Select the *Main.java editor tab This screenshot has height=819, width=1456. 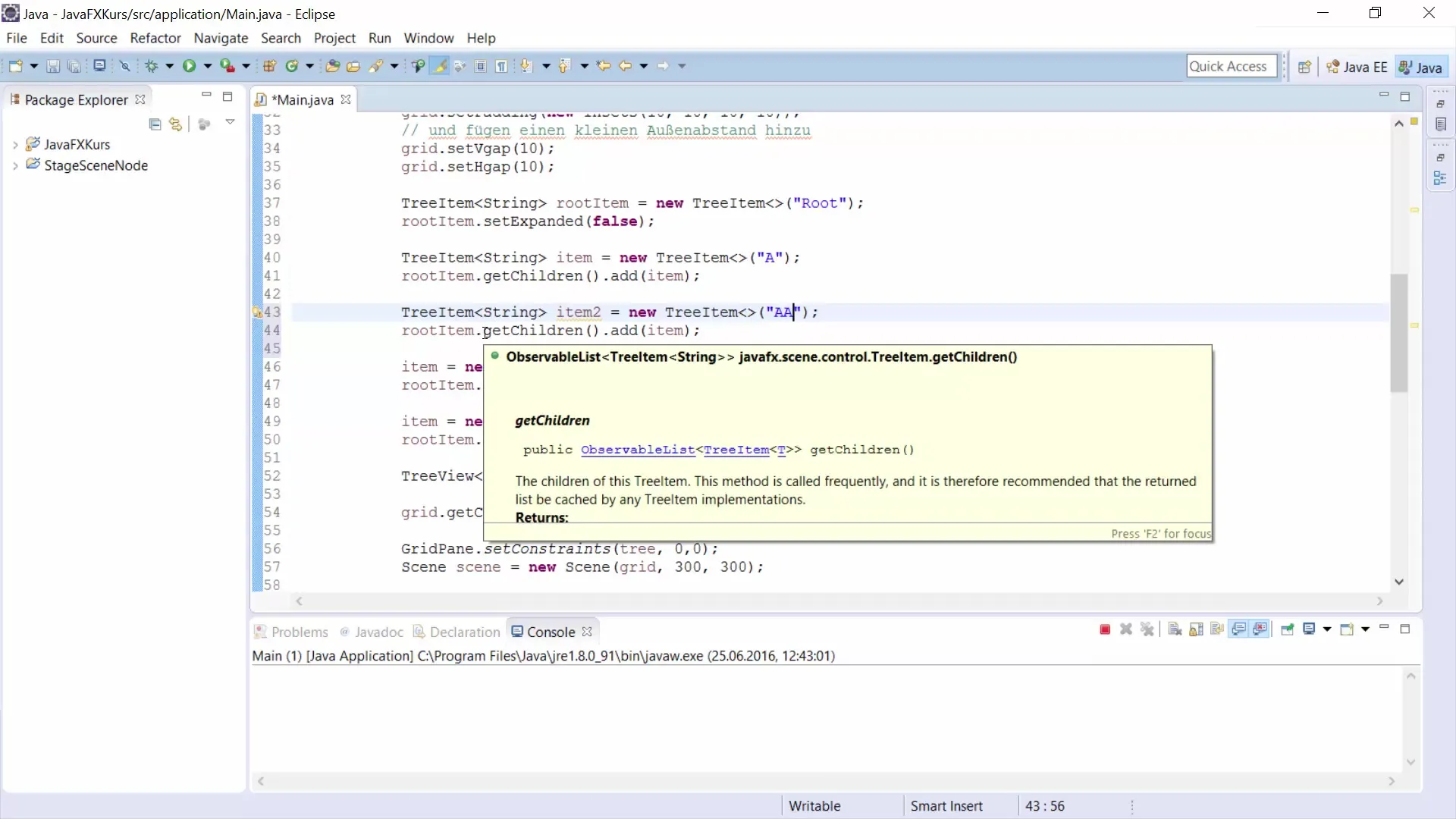tap(302, 100)
